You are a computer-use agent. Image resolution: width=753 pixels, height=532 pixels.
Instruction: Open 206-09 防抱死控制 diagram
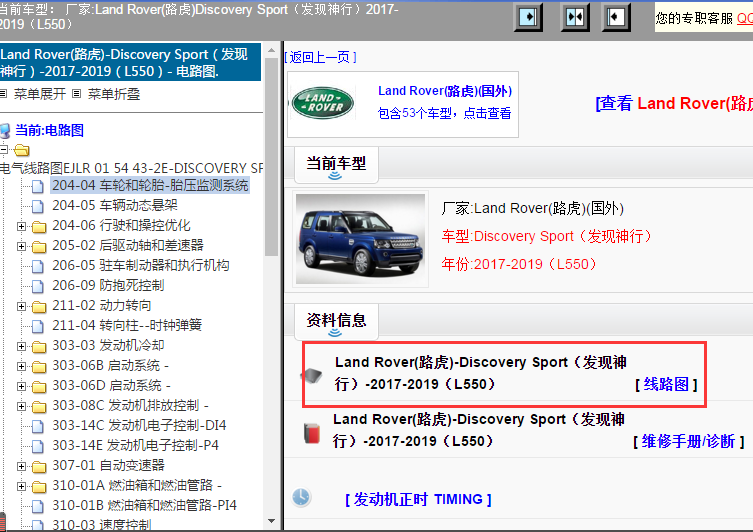(x=108, y=286)
